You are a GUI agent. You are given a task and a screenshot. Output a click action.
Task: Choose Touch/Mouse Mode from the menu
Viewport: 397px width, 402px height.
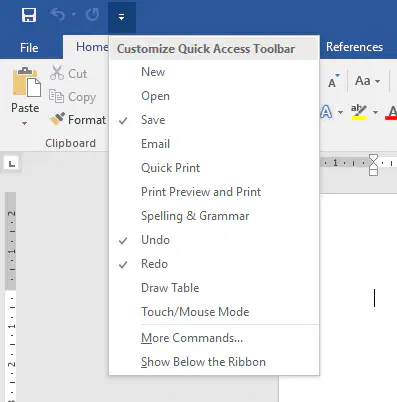pos(214,312)
